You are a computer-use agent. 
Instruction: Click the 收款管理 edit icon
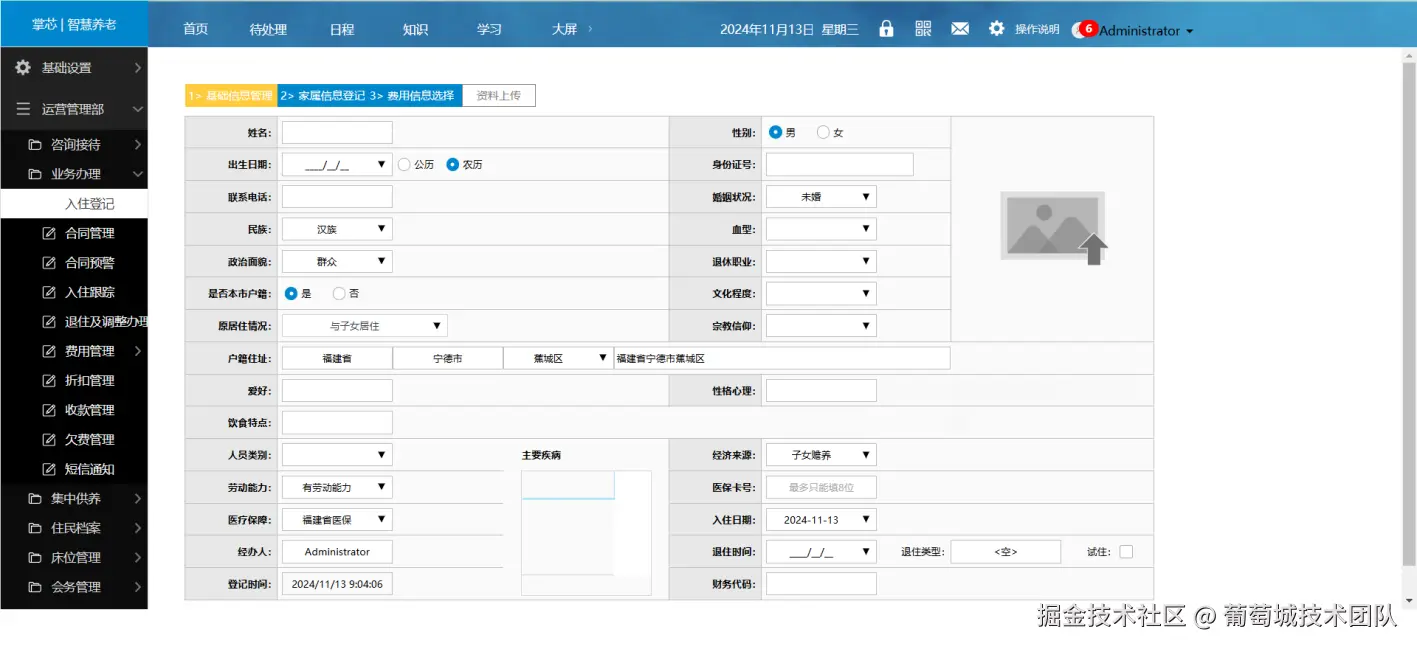click(x=48, y=410)
